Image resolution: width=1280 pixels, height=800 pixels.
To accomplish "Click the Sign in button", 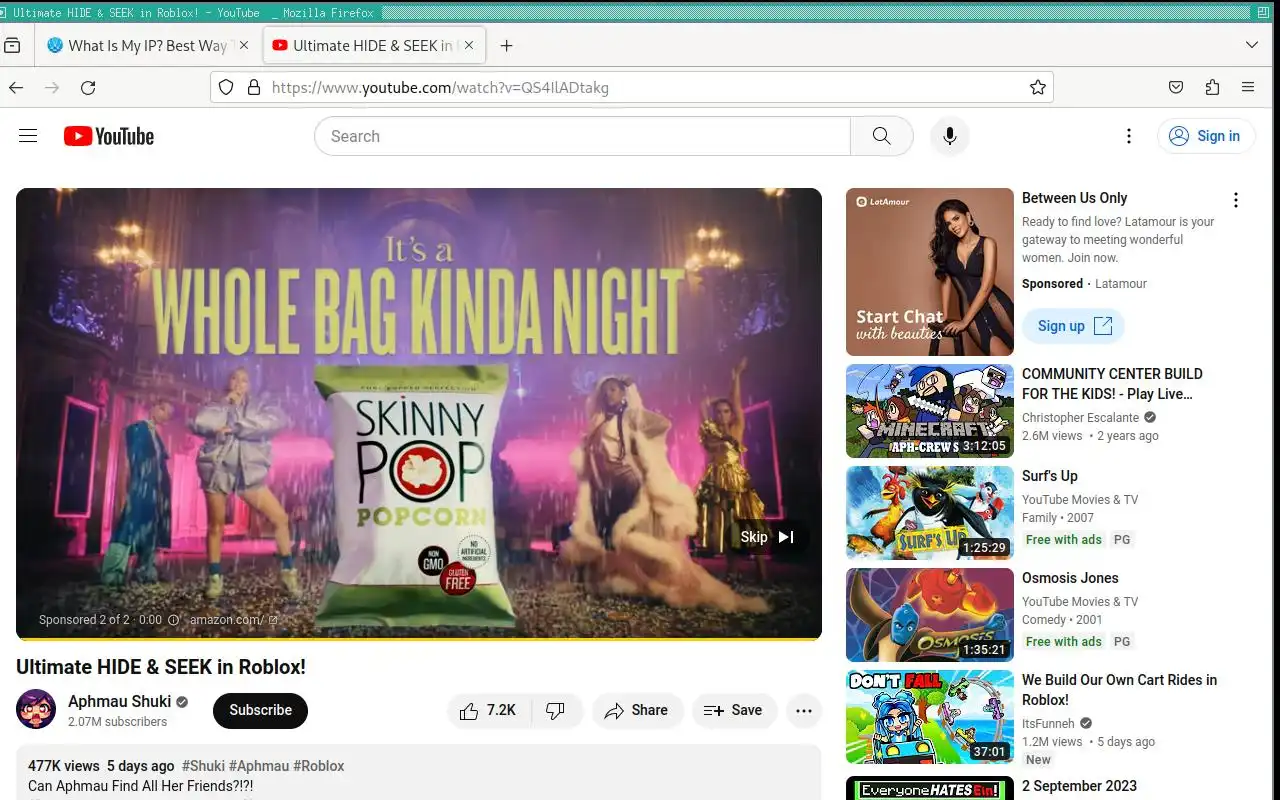I will coord(1205,136).
